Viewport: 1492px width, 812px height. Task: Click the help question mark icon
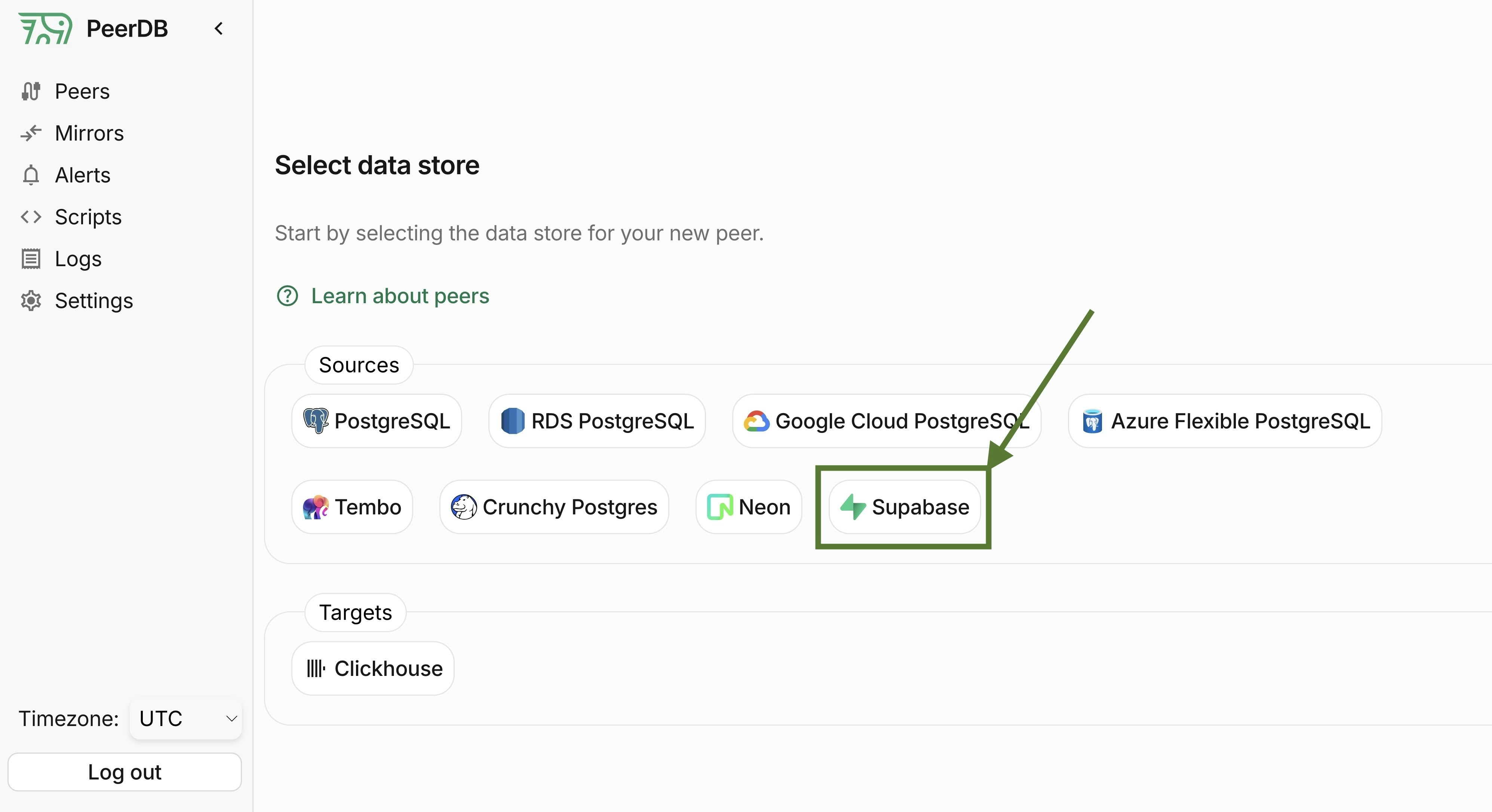tap(287, 296)
